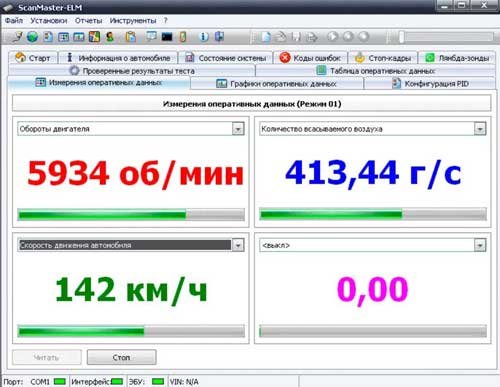The image size is (500, 387).
Task: Click the clipboard toolbar icon
Action: (x=130, y=37)
